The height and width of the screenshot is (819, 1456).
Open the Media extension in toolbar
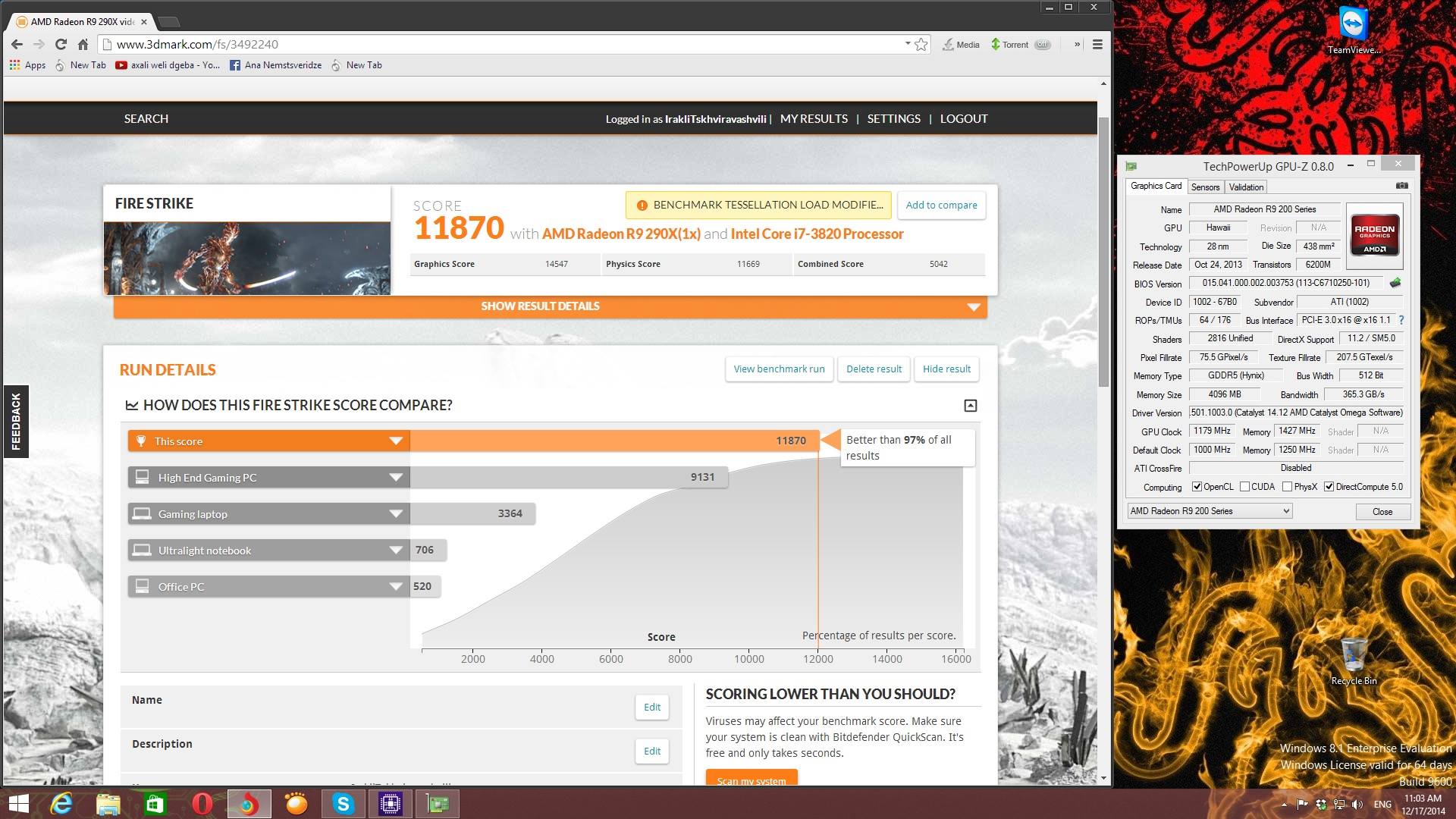pos(961,45)
